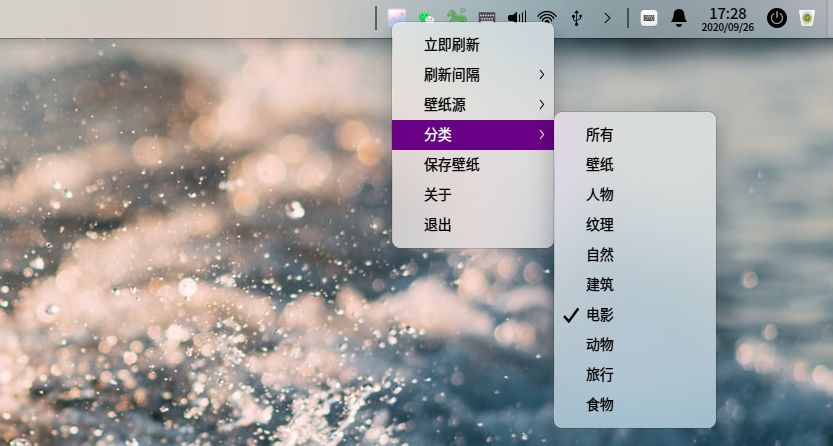This screenshot has height=446, width=833.
Task: Click the USB device tray icon
Action: [576, 18]
